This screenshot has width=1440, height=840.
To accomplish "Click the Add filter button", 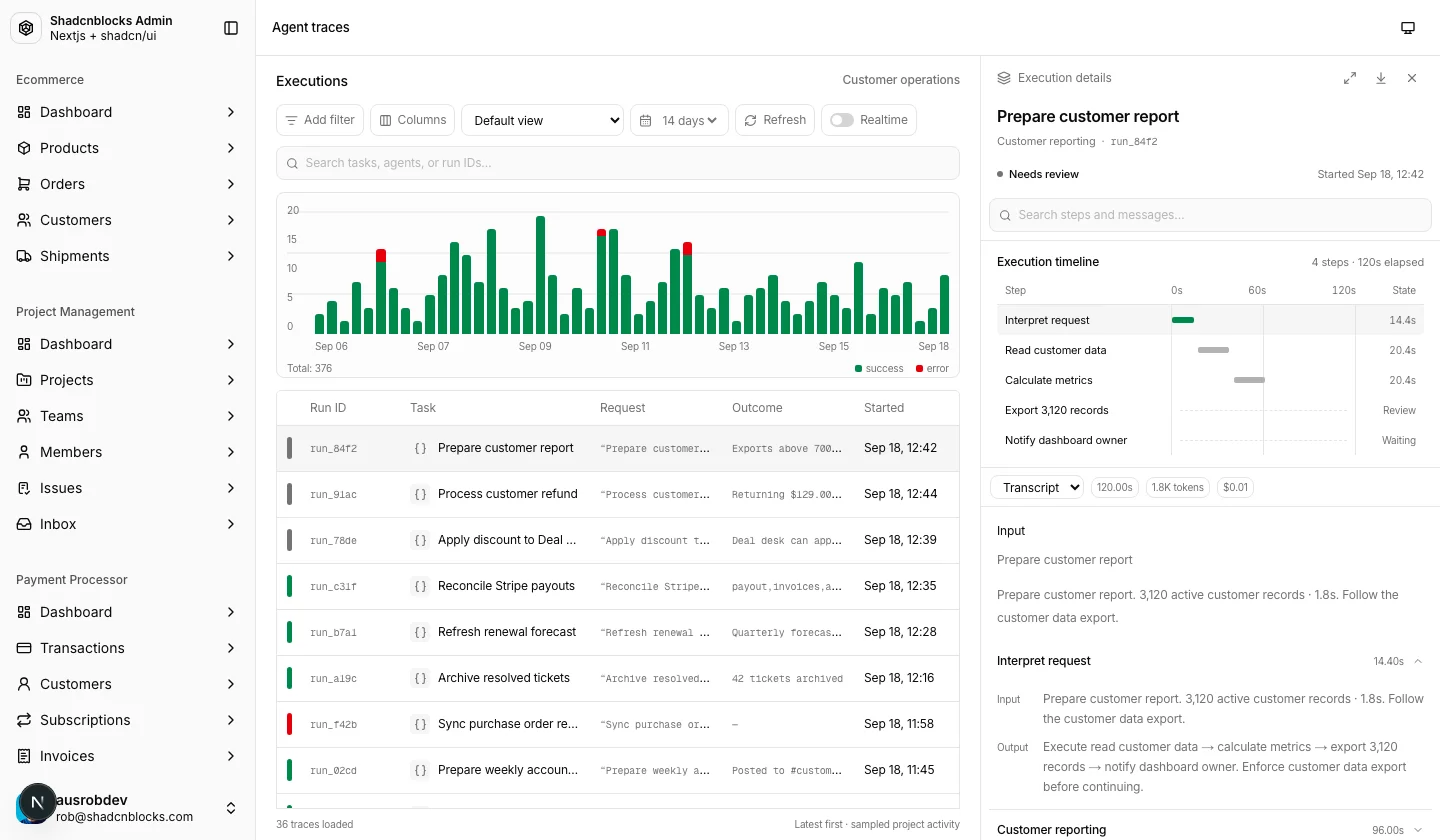I will [x=320, y=120].
